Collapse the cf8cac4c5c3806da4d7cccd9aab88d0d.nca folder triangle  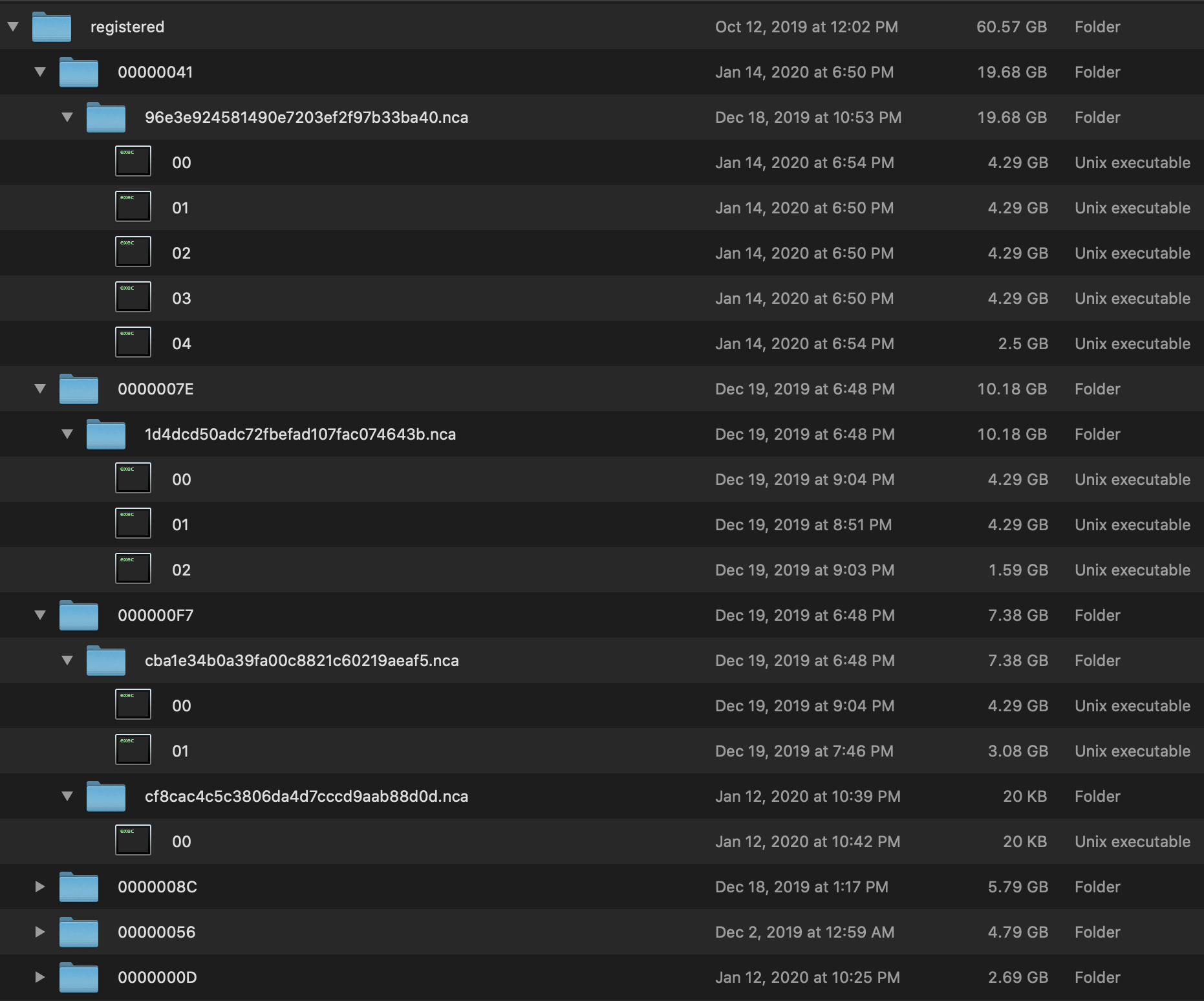pos(67,797)
